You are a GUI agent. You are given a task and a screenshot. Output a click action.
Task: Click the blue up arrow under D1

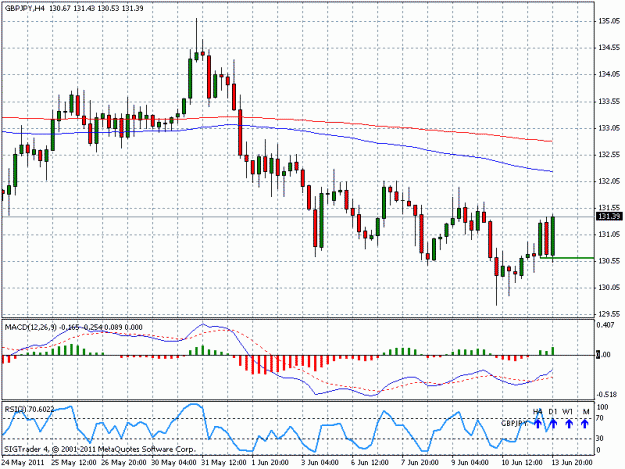[553, 424]
